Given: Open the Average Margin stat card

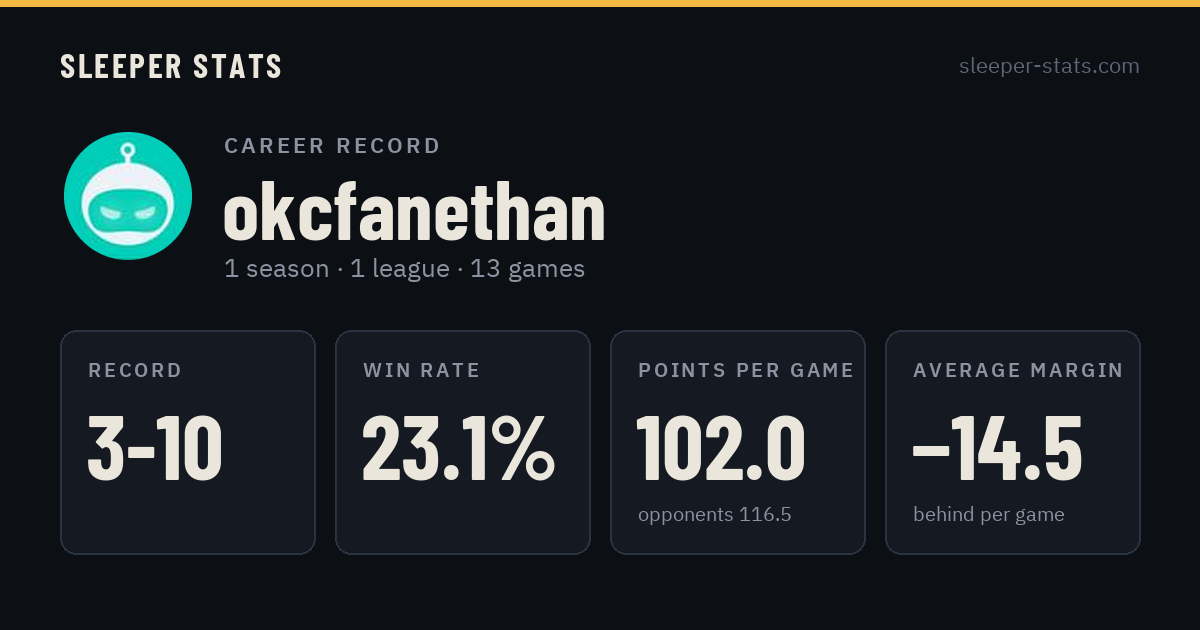Looking at the screenshot, I should [x=1013, y=442].
